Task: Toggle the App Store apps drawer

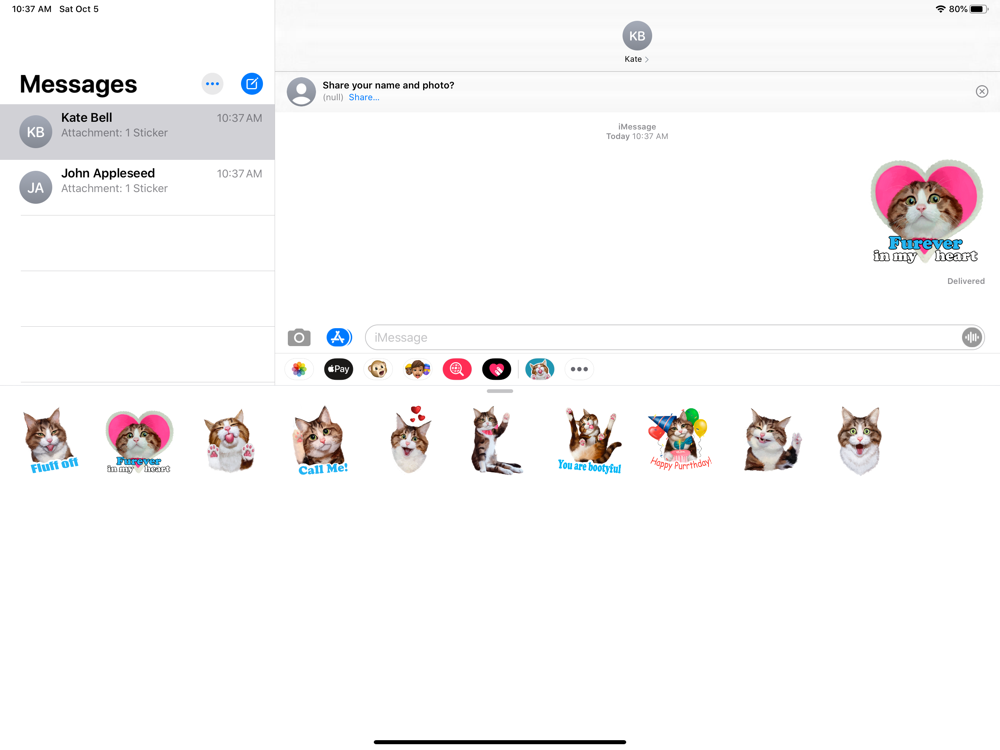Action: (x=339, y=337)
